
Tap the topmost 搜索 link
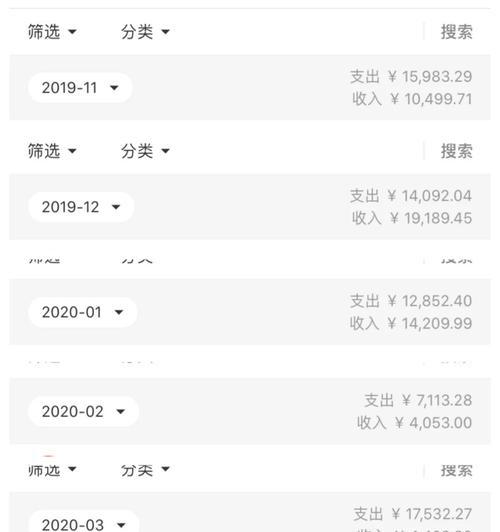456,32
